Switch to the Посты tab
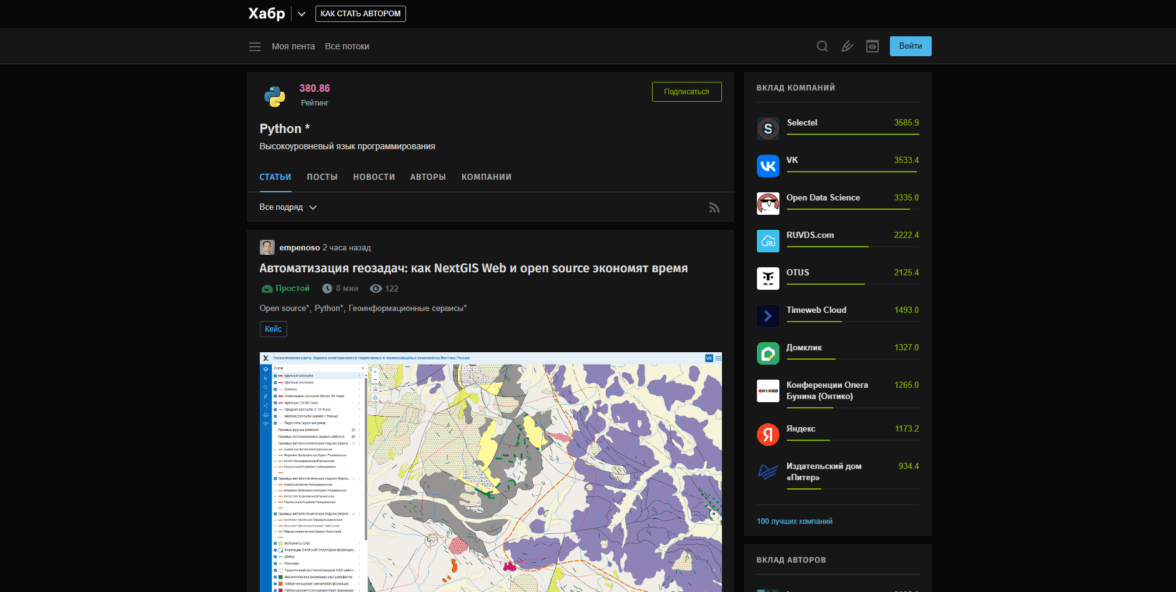Viewport: 1176px width, 592px height. pyautogui.click(x=322, y=177)
